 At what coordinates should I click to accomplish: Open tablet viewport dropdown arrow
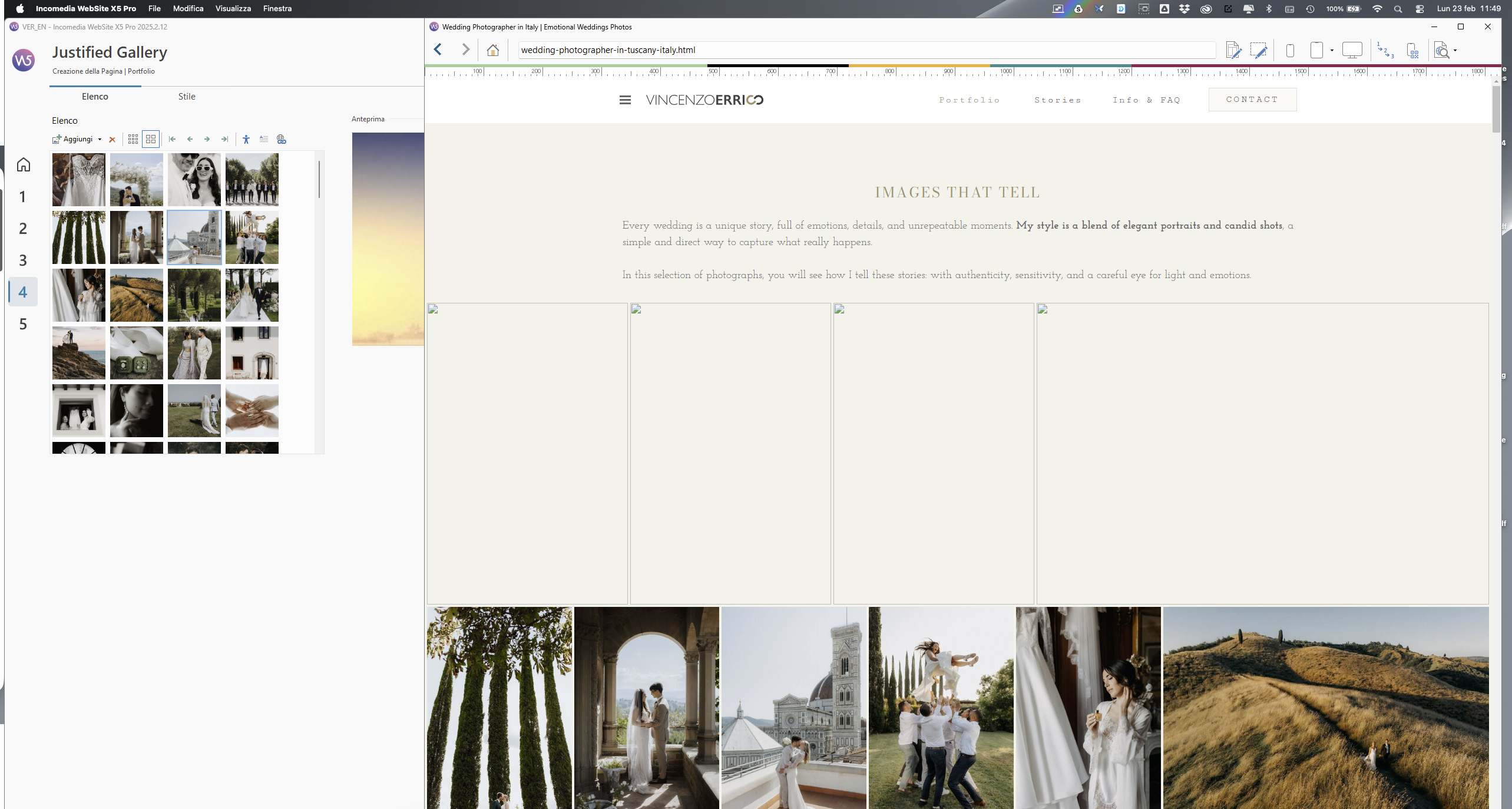1332,51
